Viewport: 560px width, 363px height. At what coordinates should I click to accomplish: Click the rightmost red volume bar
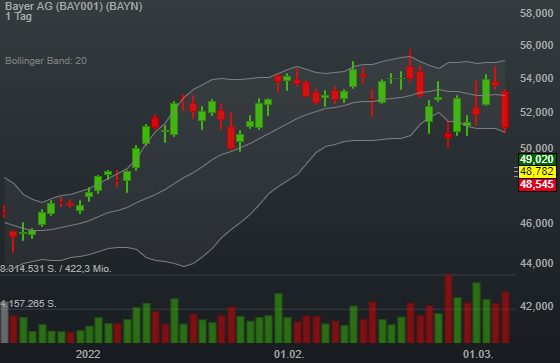(505, 317)
